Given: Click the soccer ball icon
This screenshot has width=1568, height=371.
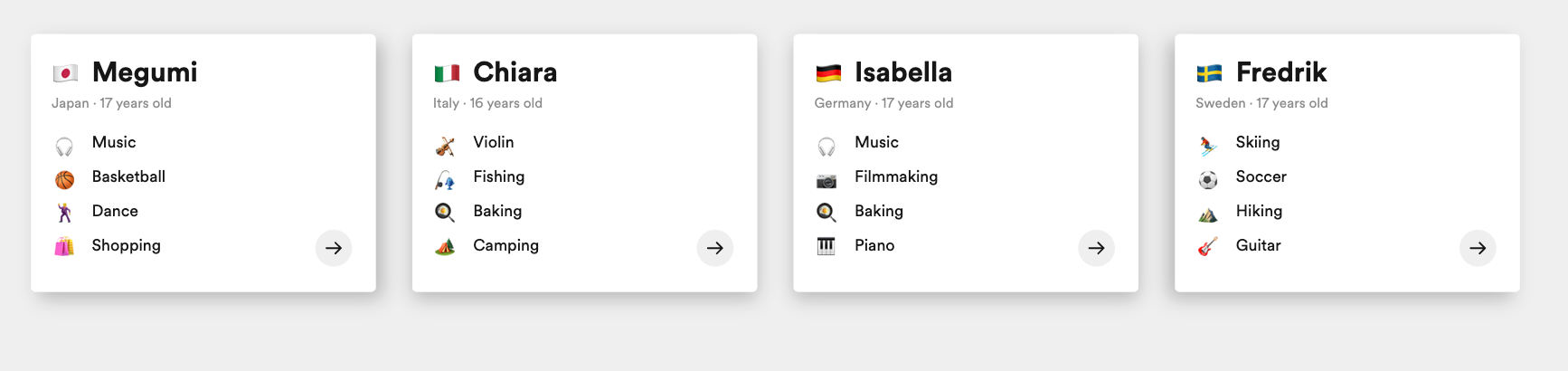Looking at the screenshot, I should tap(1208, 180).
